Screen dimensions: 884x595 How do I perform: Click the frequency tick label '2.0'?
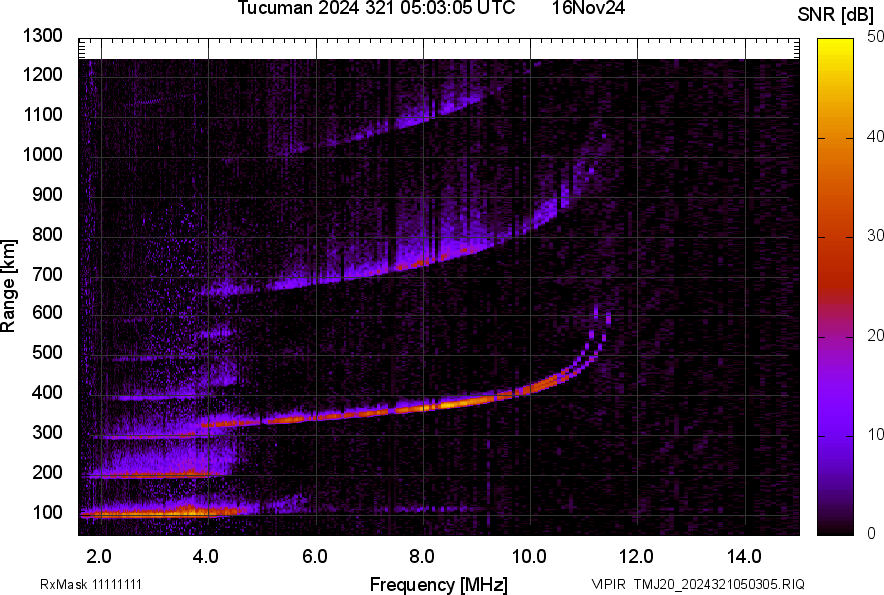pyautogui.click(x=99, y=557)
